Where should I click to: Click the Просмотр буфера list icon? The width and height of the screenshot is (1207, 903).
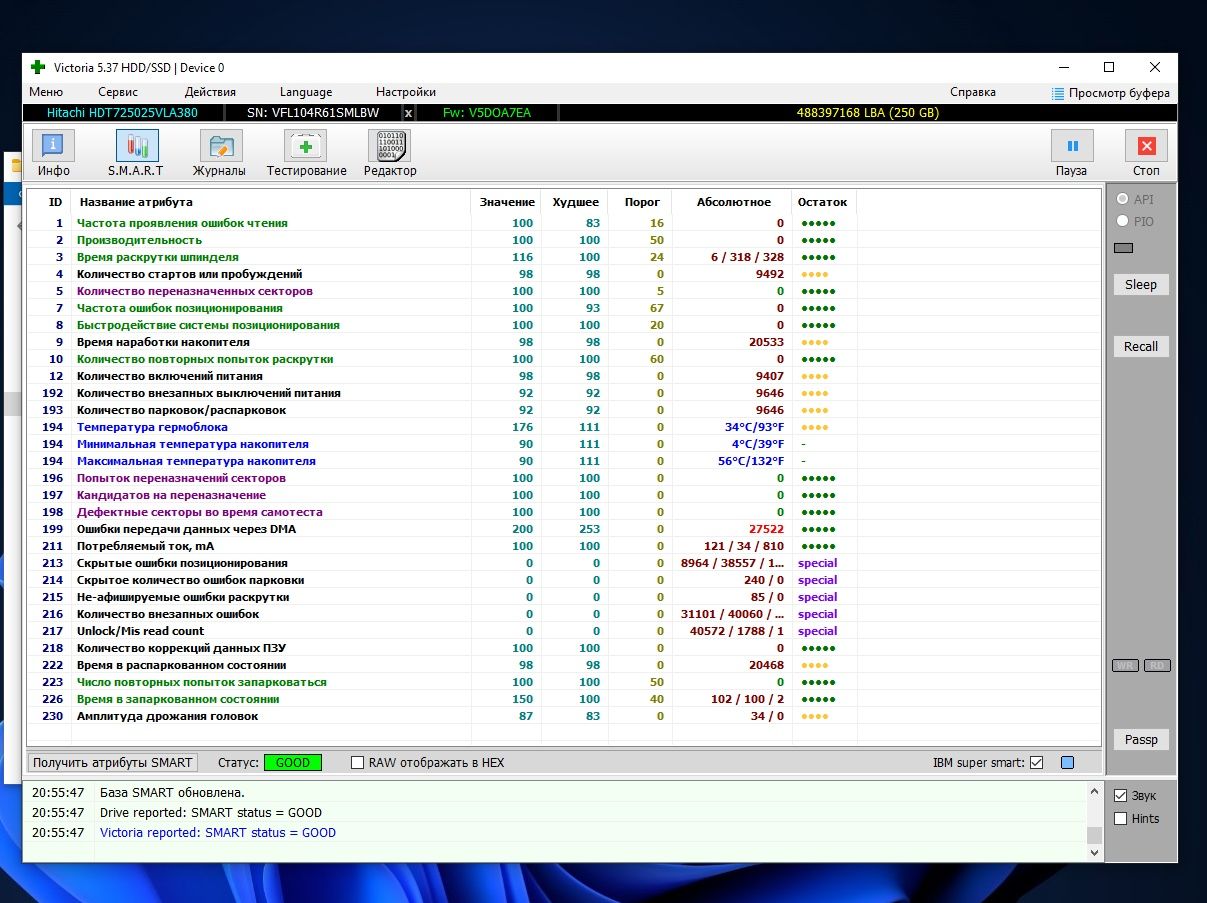(x=1058, y=93)
